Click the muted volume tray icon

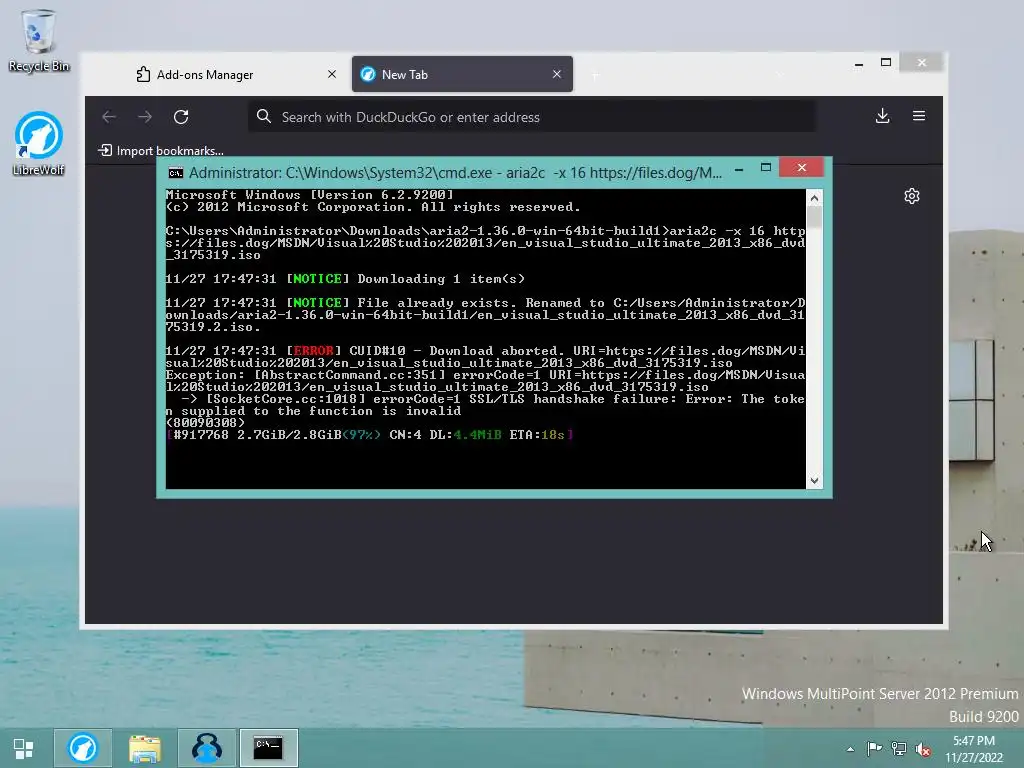coord(923,749)
